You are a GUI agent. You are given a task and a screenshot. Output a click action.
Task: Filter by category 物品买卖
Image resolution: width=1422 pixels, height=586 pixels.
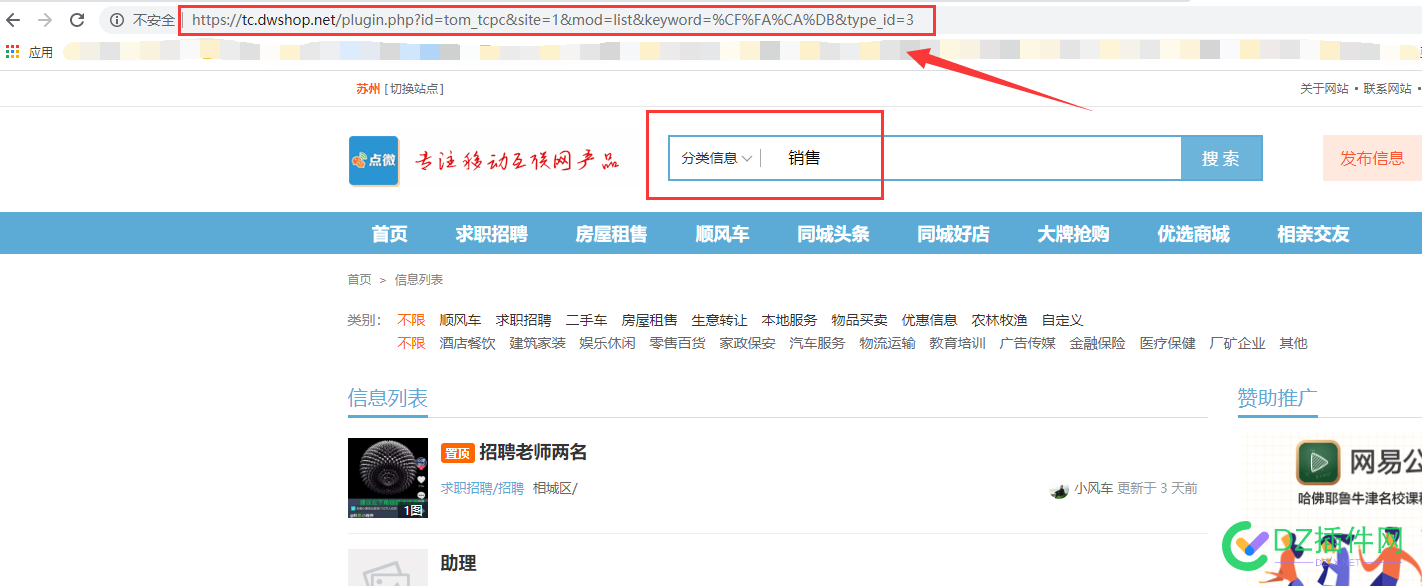859,320
